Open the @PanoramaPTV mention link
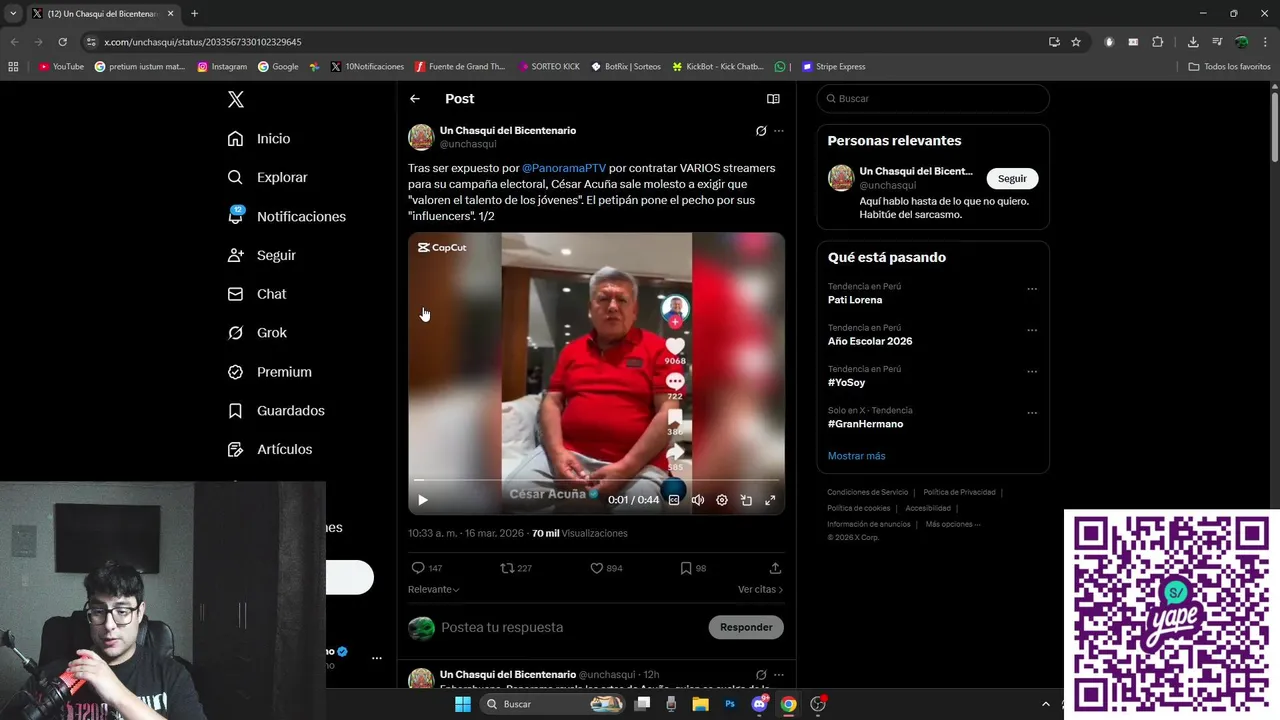Image resolution: width=1280 pixels, height=720 pixels. [x=564, y=168]
